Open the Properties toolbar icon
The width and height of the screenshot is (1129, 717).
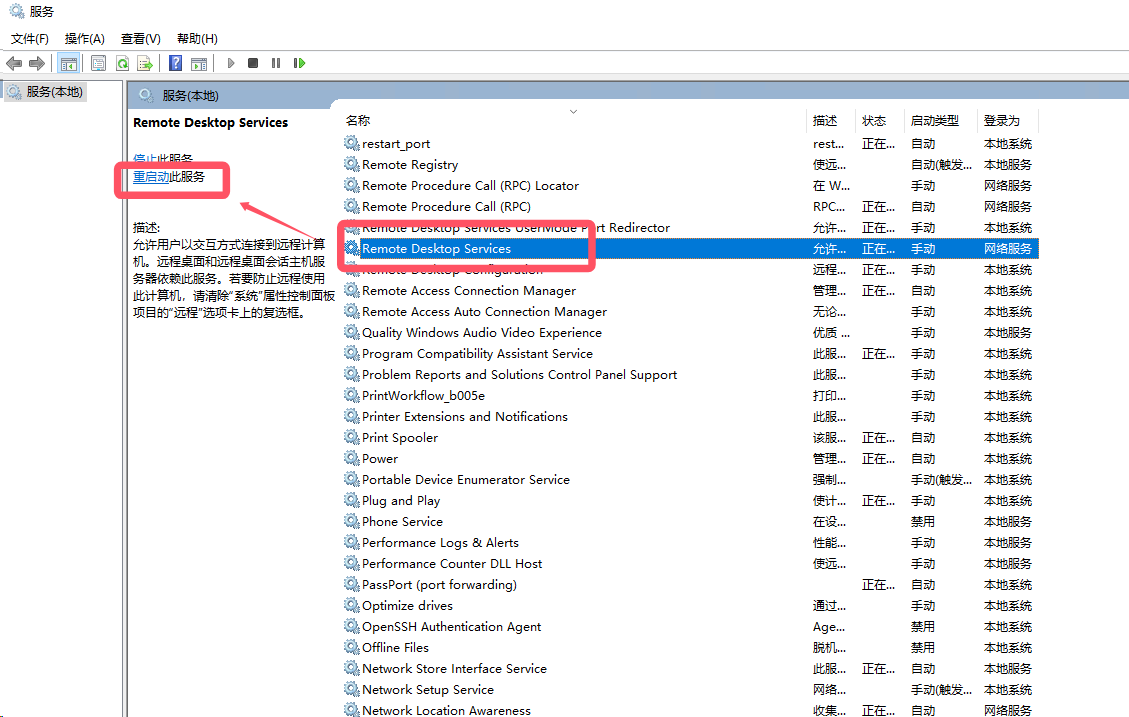(98, 64)
